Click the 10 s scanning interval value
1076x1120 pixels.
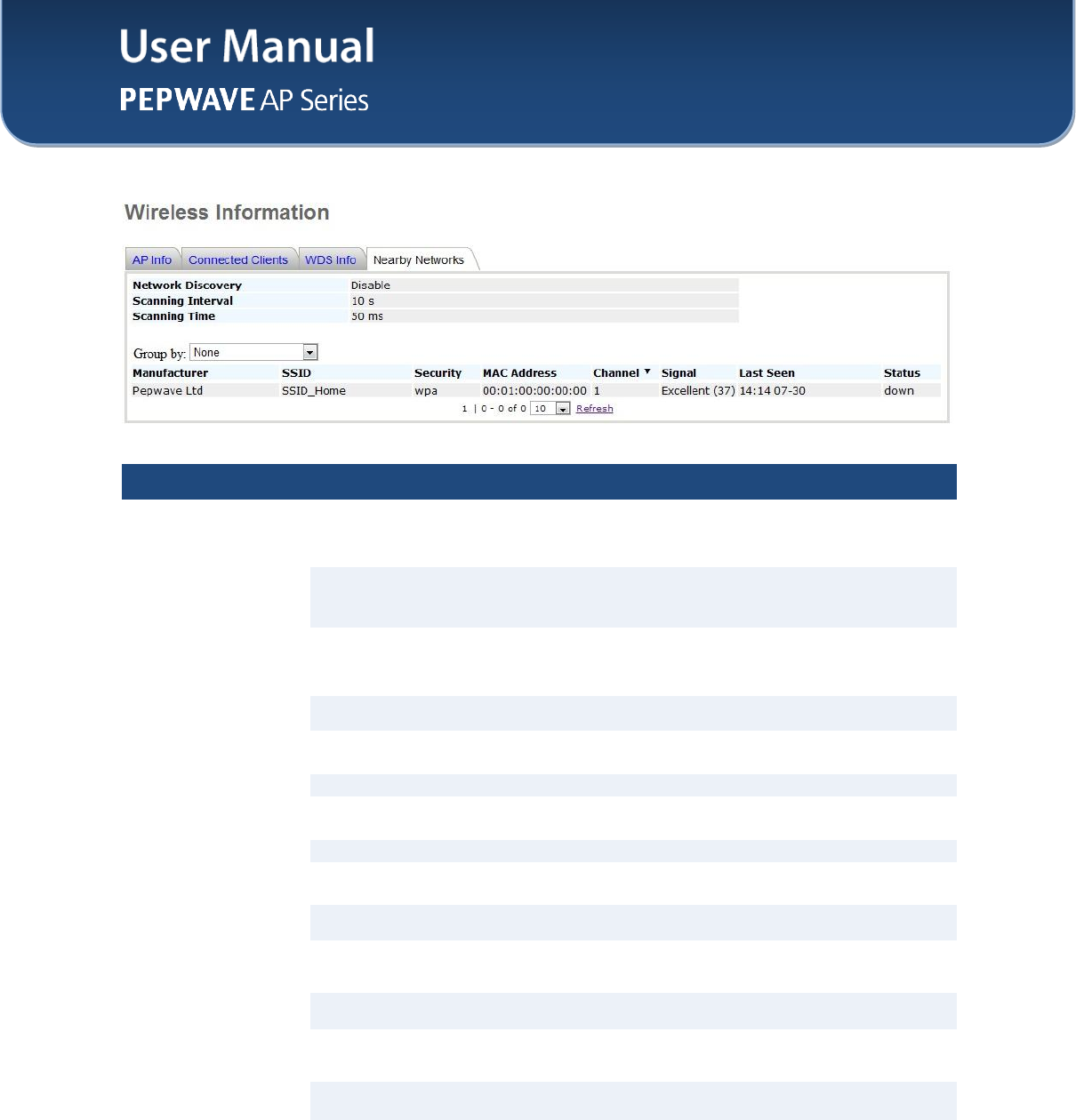click(x=363, y=301)
